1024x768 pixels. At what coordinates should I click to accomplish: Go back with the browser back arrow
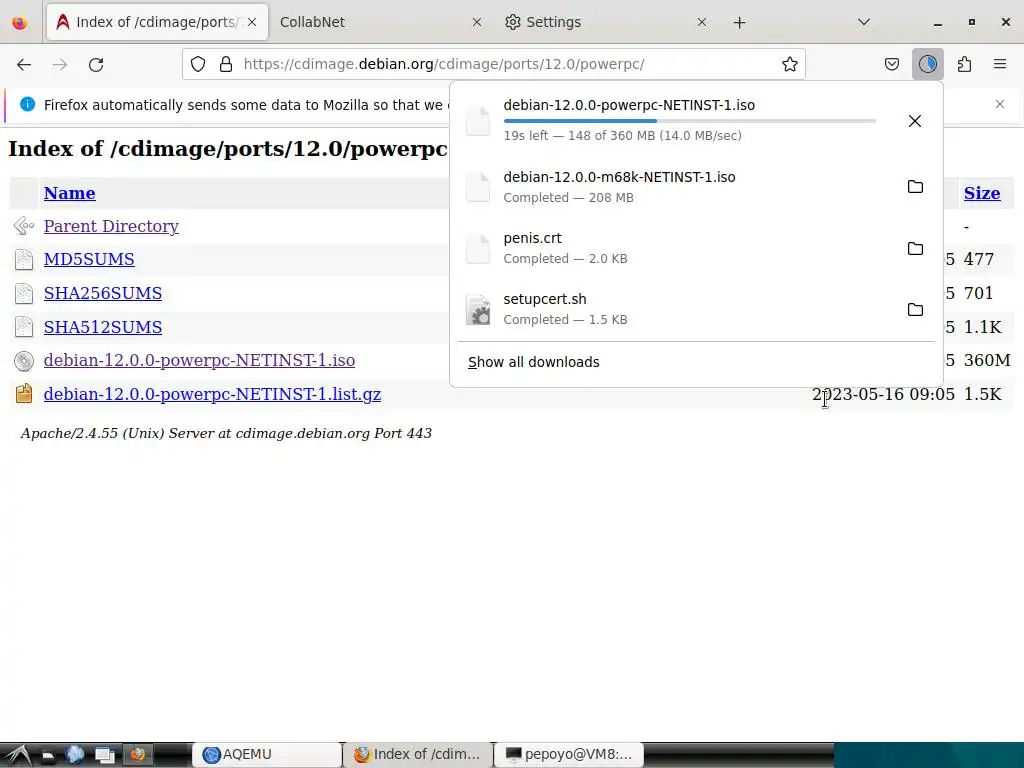(24, 64)
